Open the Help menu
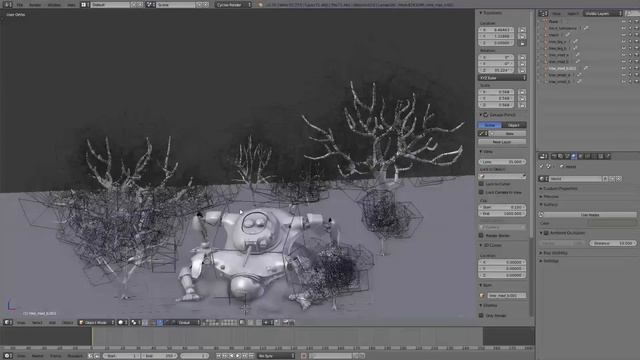Screen dimensions: 640x360 [x=71, y=5]
